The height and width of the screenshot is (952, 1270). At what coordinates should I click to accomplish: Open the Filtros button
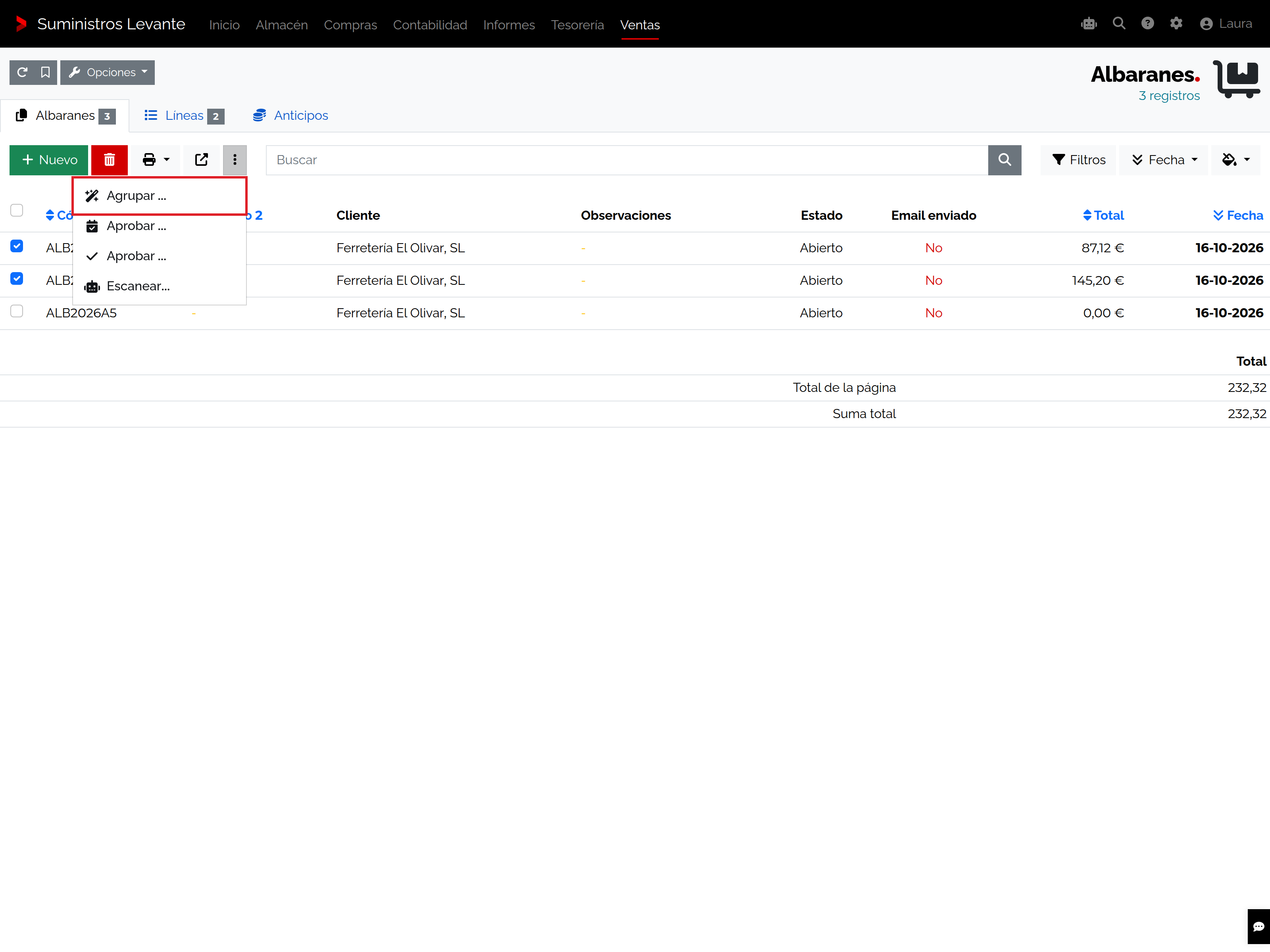(x=1078, y=159)
